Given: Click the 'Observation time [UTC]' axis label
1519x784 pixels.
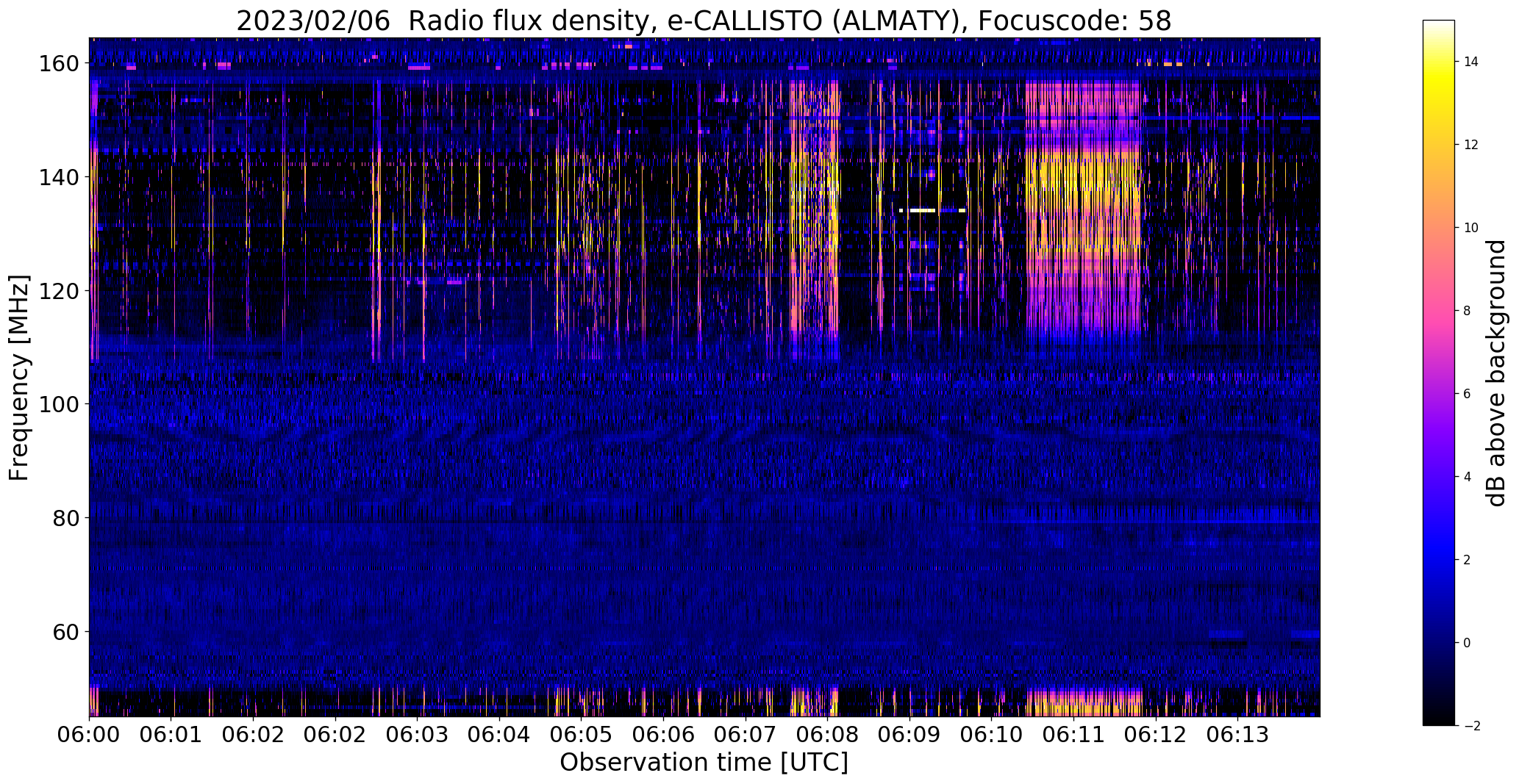Looking at the screenshot, I should point(704,763).
